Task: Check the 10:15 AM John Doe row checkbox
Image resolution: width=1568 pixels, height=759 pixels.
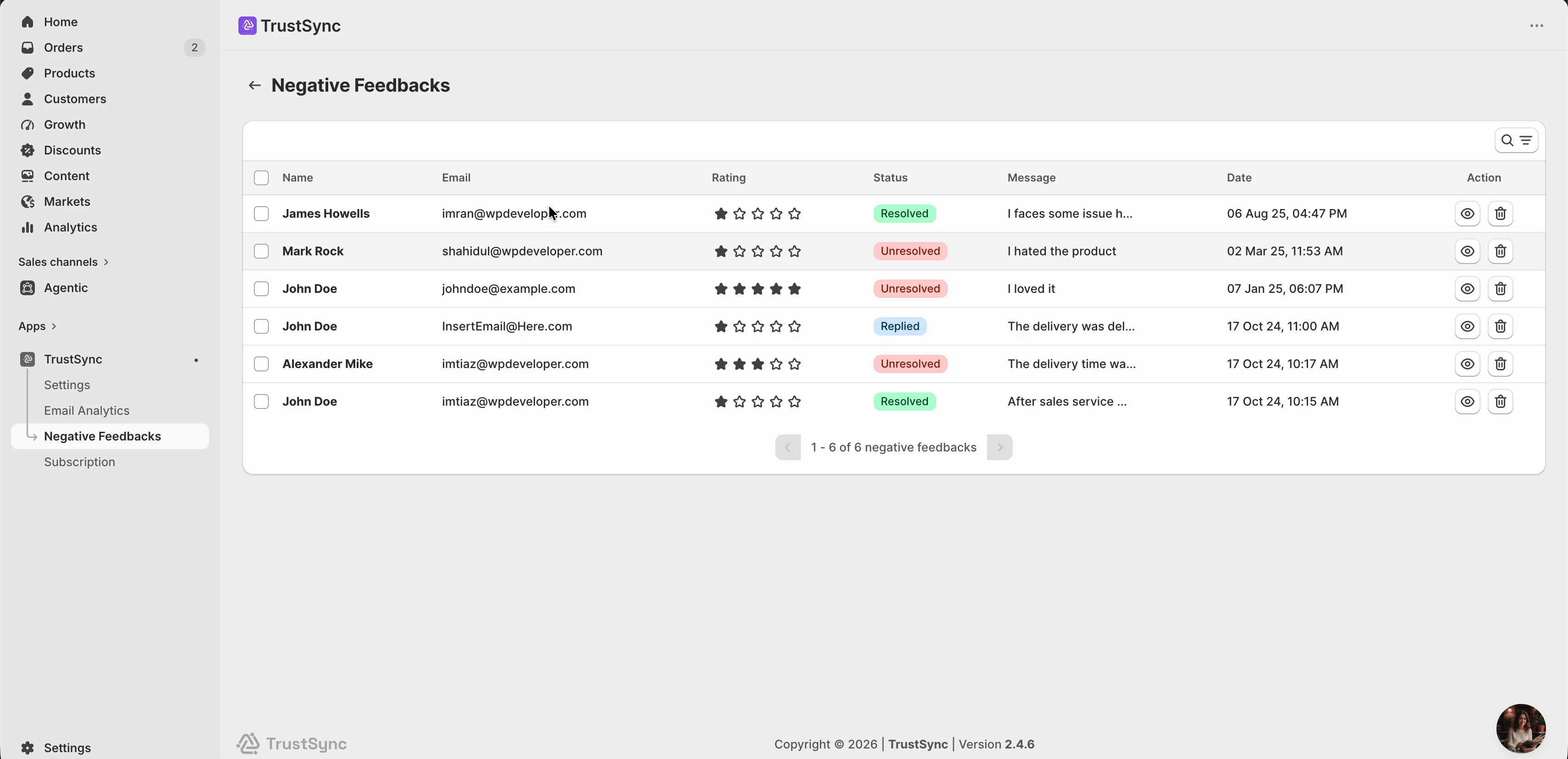Action: [261, 401]
